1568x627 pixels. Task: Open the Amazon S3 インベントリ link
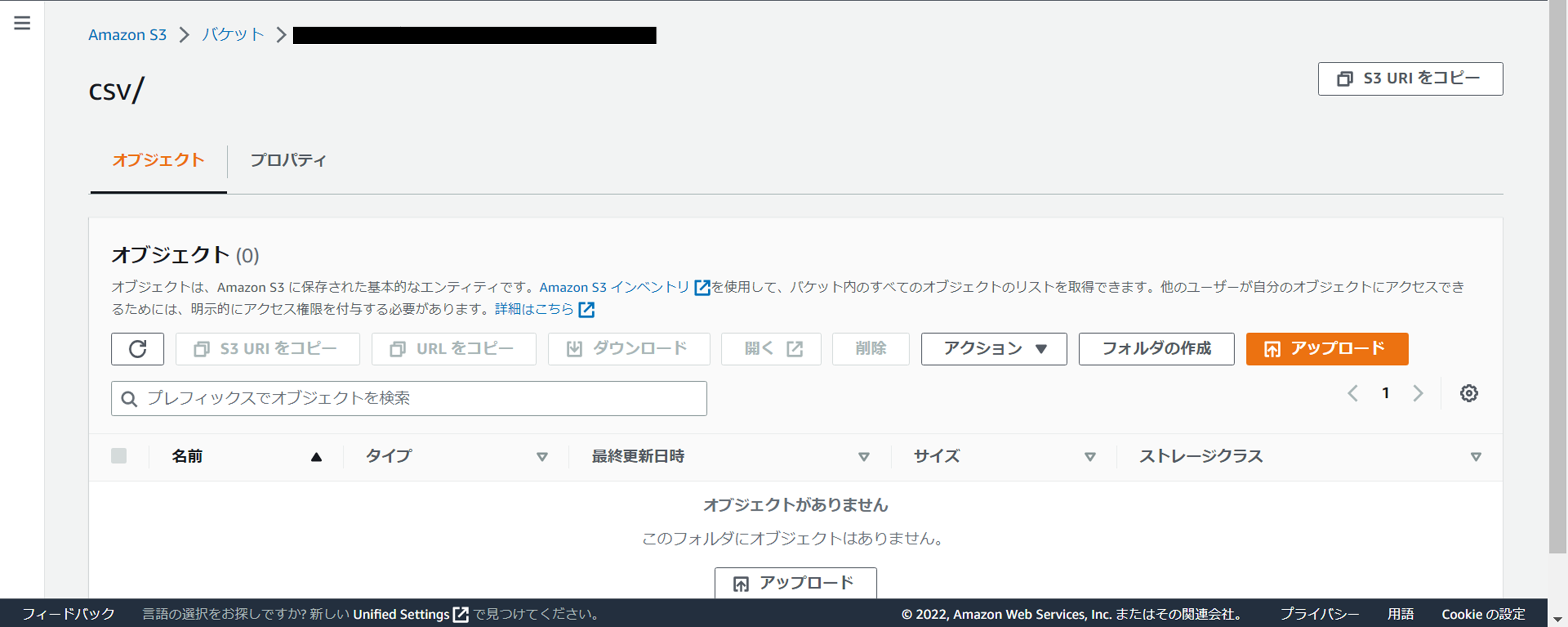point(614,287)
